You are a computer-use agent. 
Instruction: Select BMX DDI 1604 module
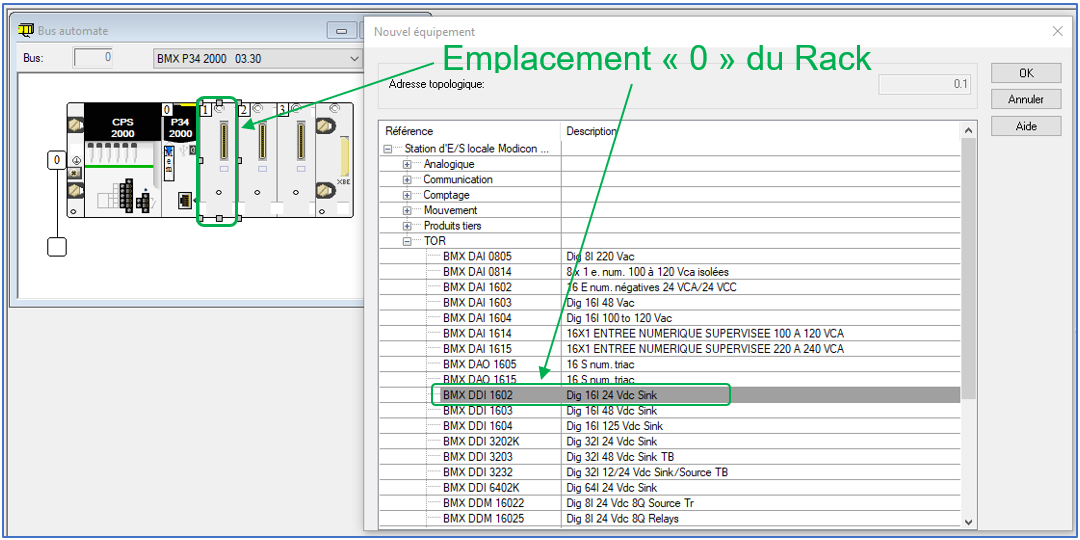pyautogui.click(x=477, y=426)
